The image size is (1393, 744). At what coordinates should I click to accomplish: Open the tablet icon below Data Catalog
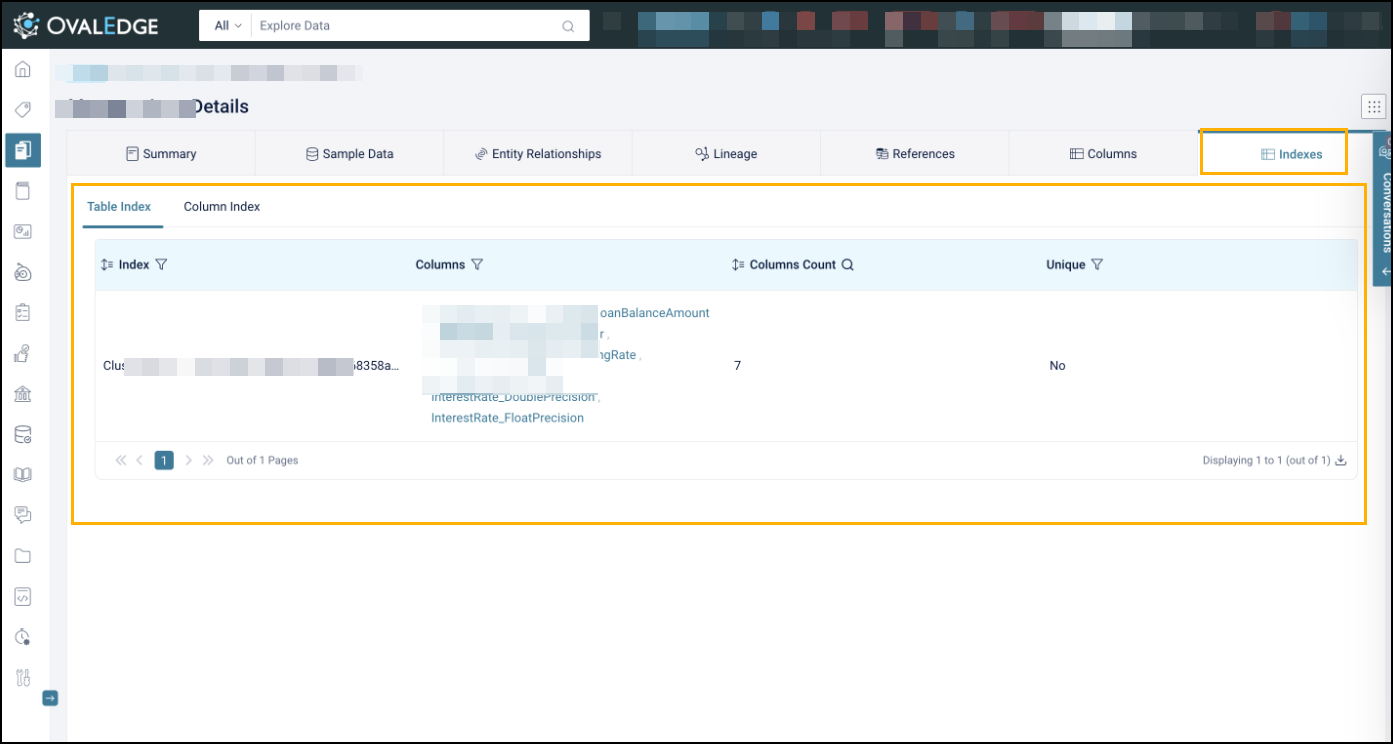point(23,191)
